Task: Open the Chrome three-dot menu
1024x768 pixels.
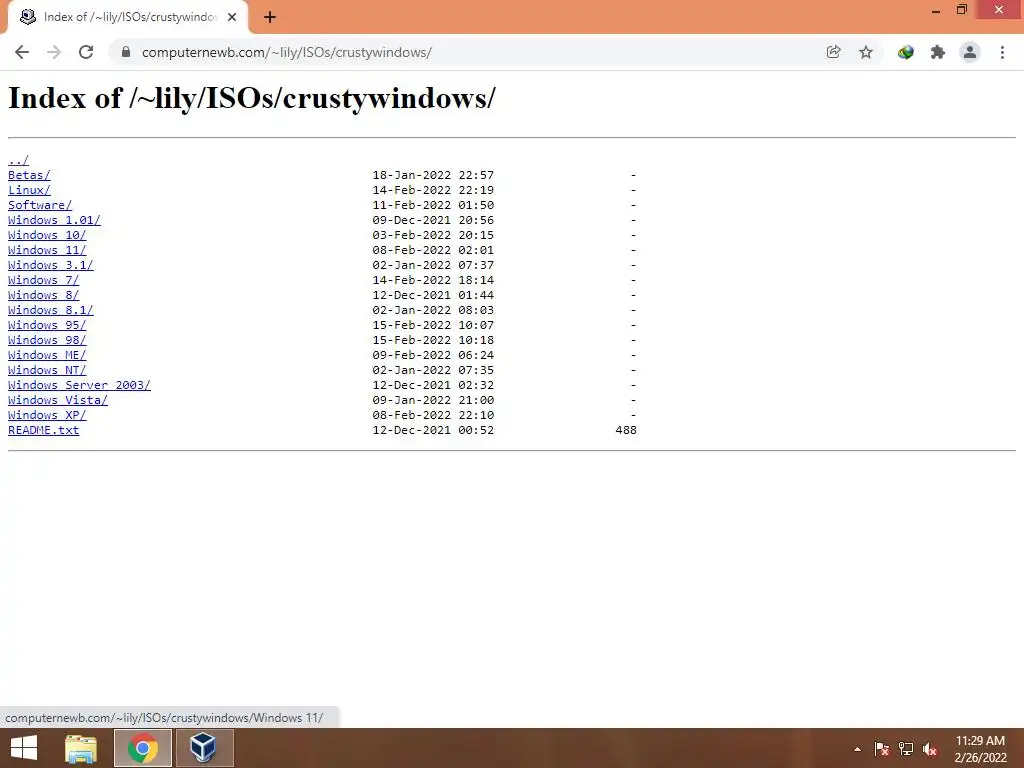Action: [x=1002, y=52]
